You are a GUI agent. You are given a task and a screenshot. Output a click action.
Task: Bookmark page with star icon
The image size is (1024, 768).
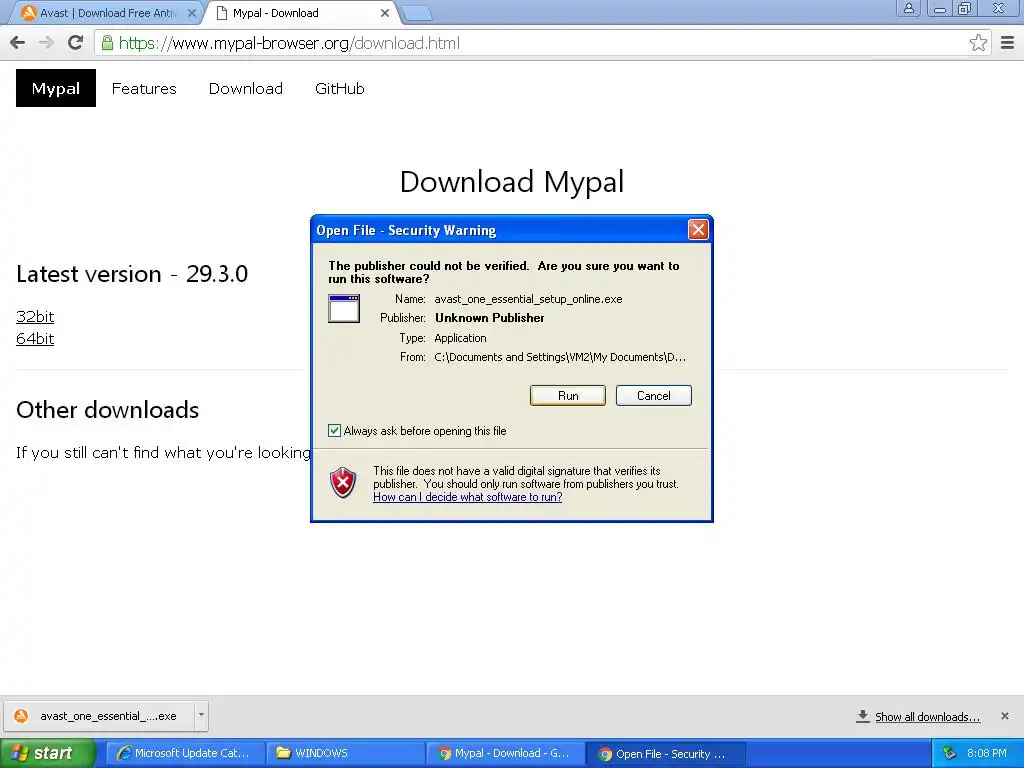978,43
